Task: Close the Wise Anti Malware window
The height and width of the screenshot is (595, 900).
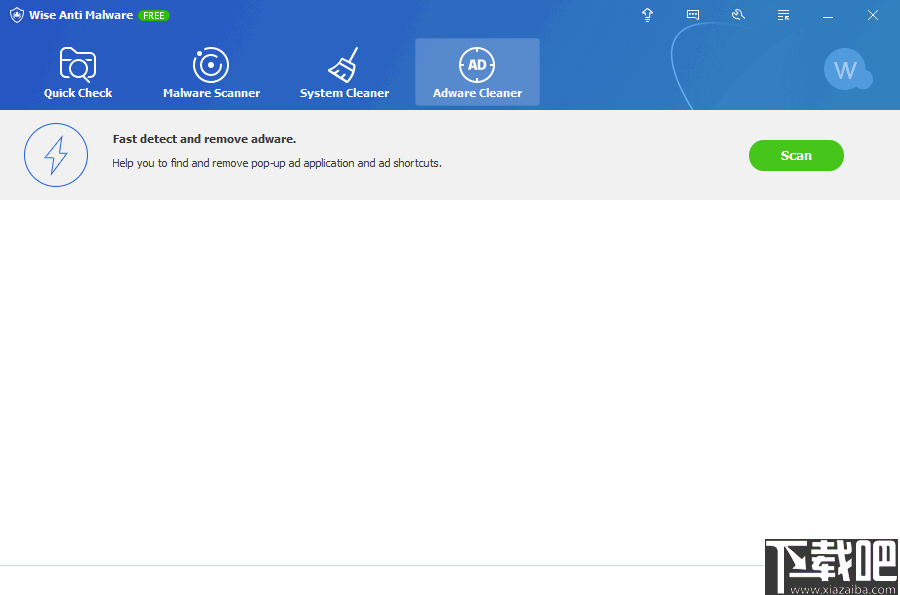Action: point(872,15)
